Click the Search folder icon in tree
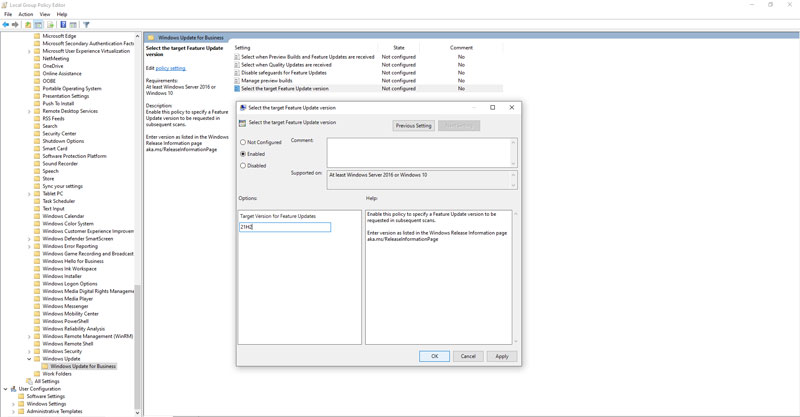Image resolution: width=800 pixels, height=417 pixels. 37,126
